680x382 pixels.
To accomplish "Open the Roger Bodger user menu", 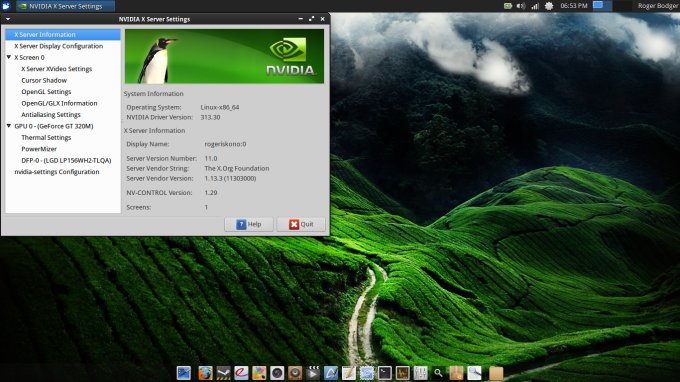I will click(658, 6).
